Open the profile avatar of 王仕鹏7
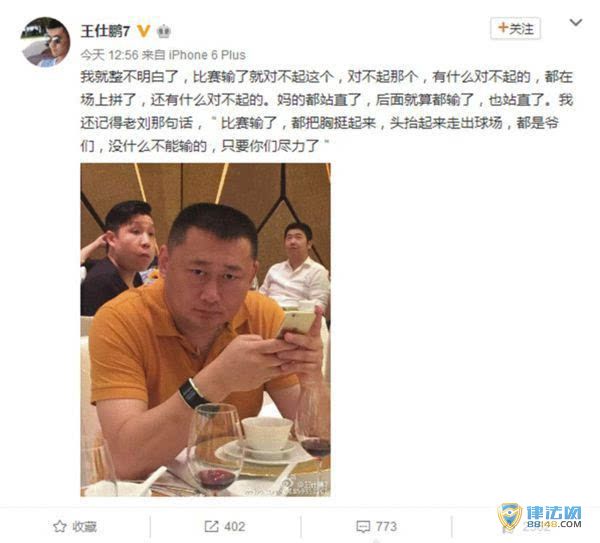This screenshot has width=600, height=543. [x=45, y=42]
